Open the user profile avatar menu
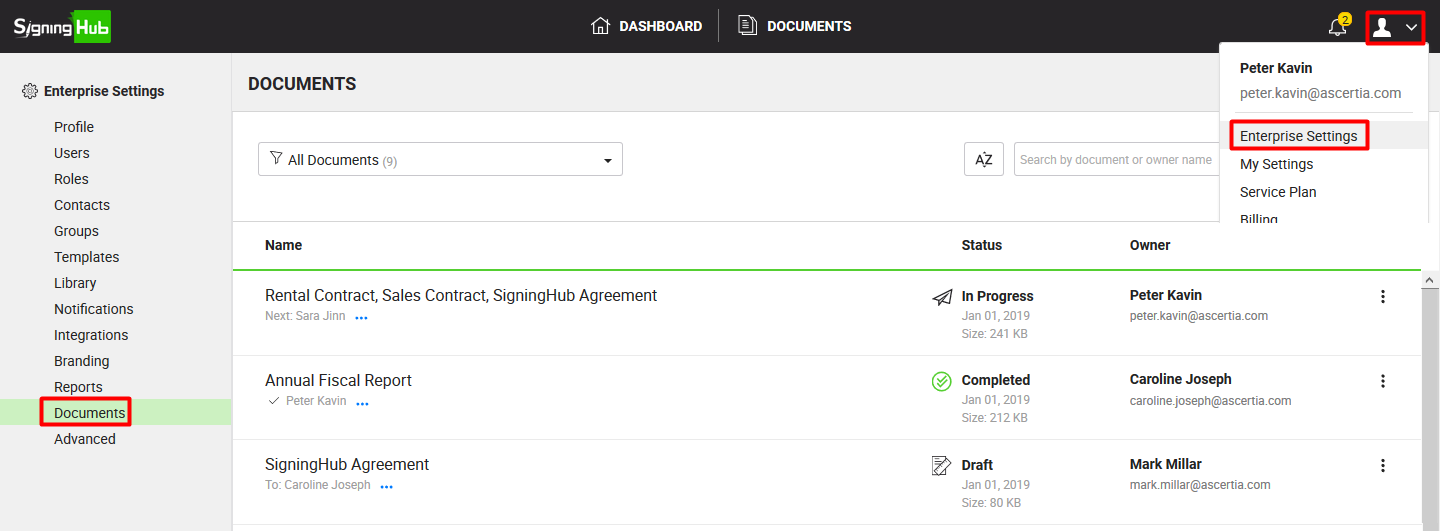 pos(1382,27)
